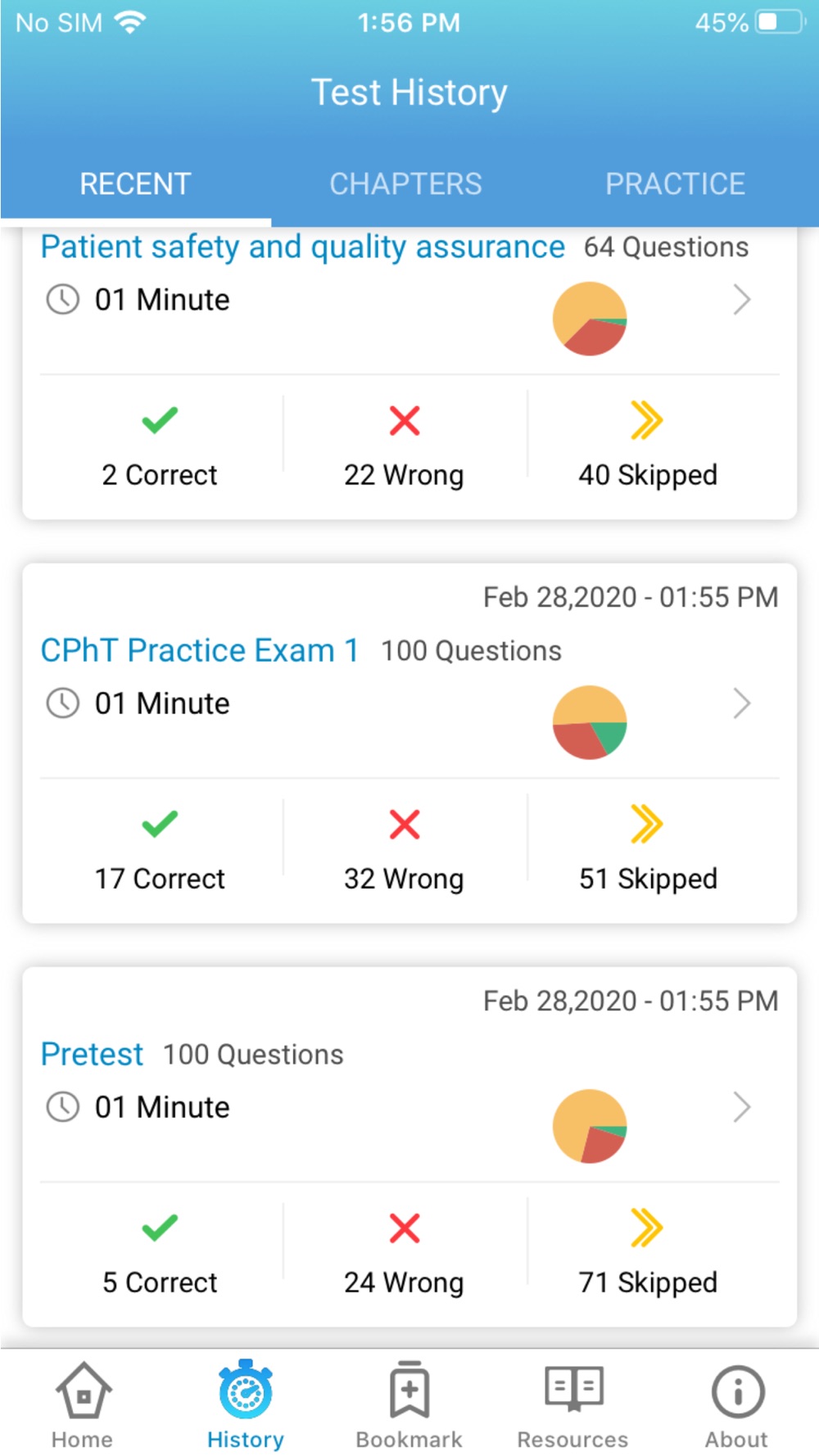The image size is (819, 1456).
Task: Expand Patient safety test details chevron
Action: pos(742,300)
